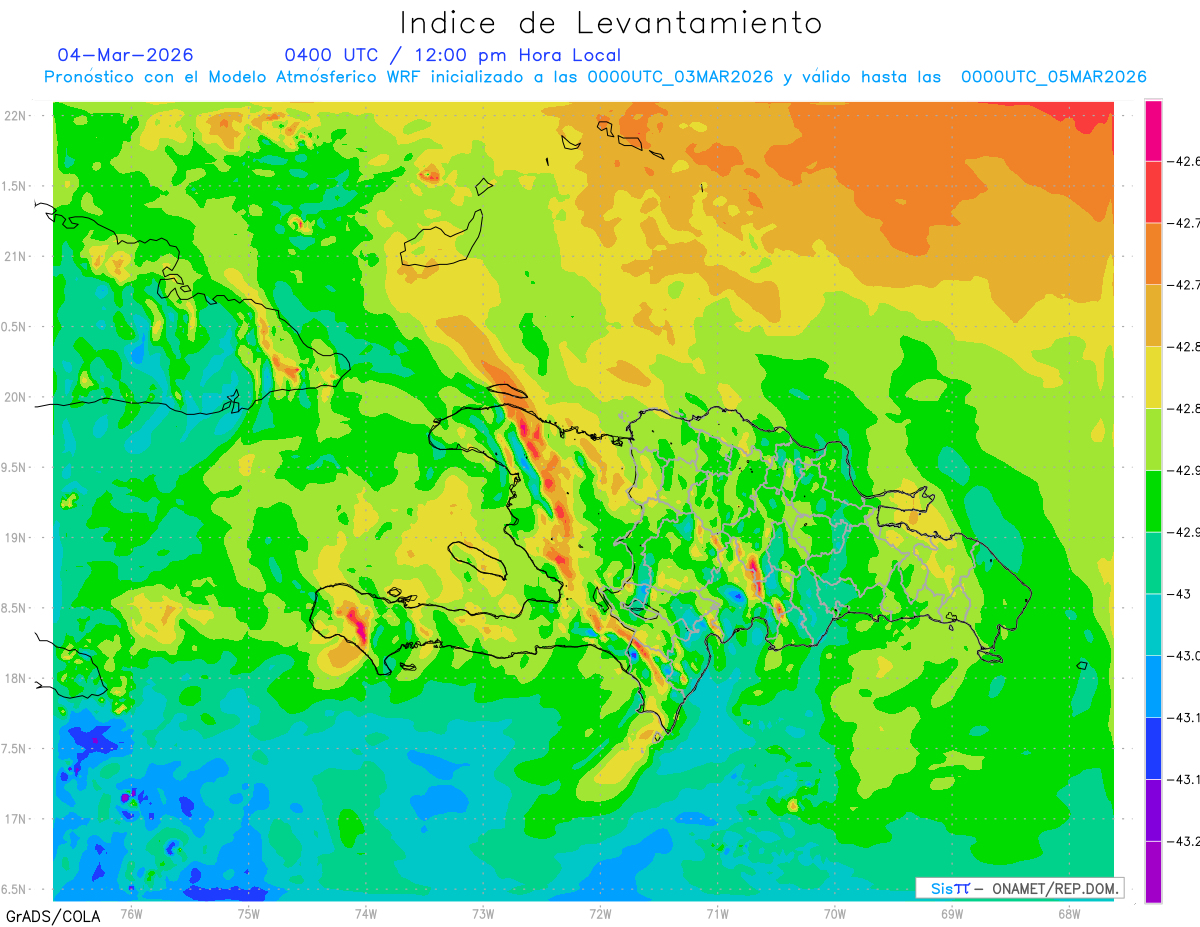Screen dimensions: 1200x927
Task: Select the date text "04-Mar-2026"
Action: tap(126, 55)
